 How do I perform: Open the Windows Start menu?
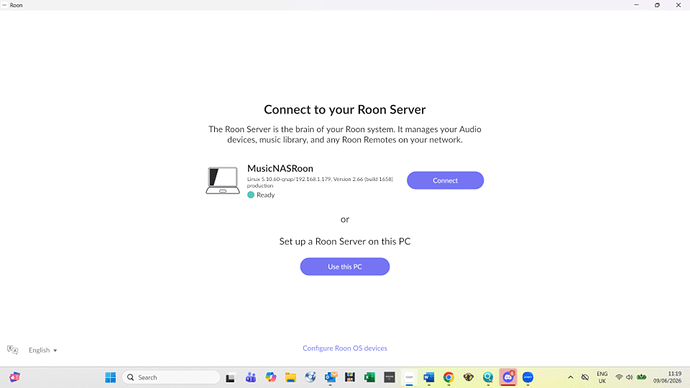tap(110, 377)
